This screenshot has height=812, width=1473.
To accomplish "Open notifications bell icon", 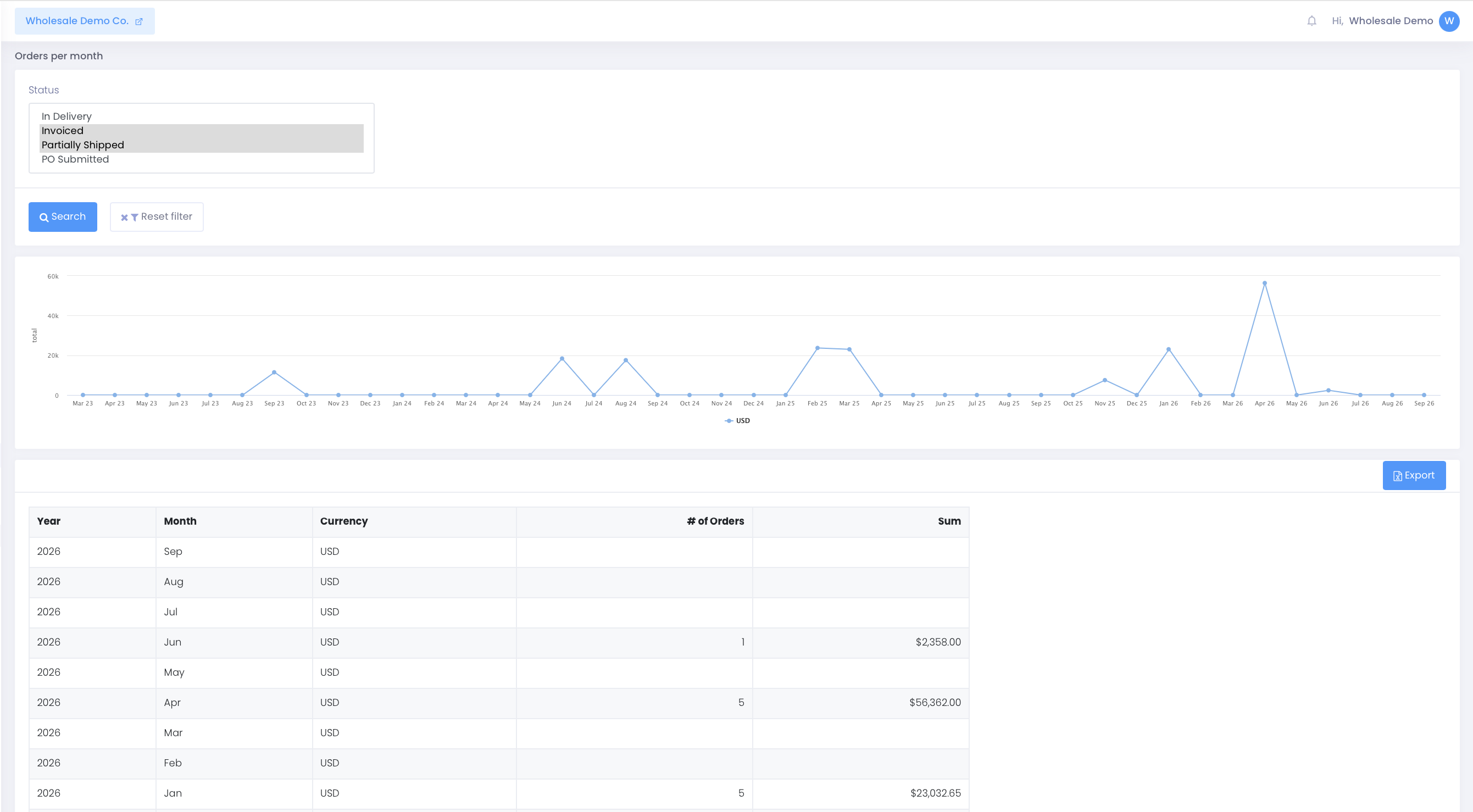I will pos(1312,21).
